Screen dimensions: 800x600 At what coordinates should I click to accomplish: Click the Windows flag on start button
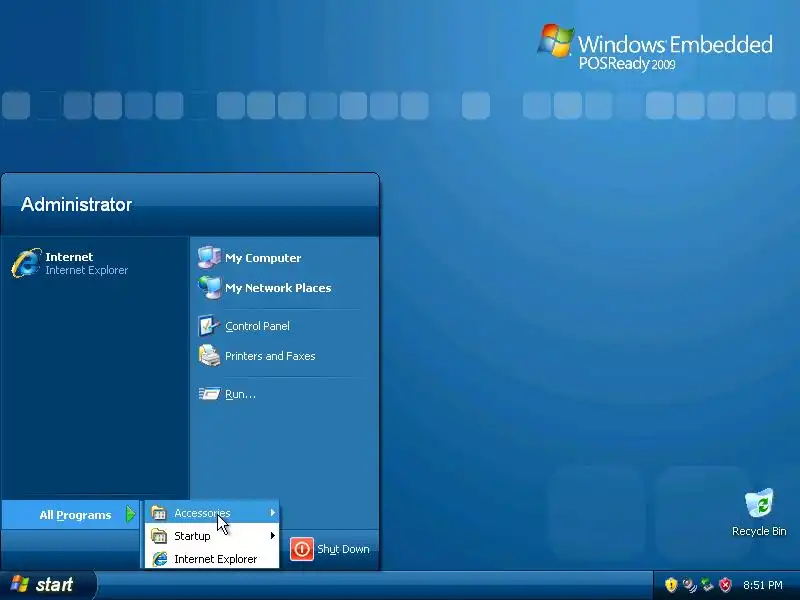20,584
